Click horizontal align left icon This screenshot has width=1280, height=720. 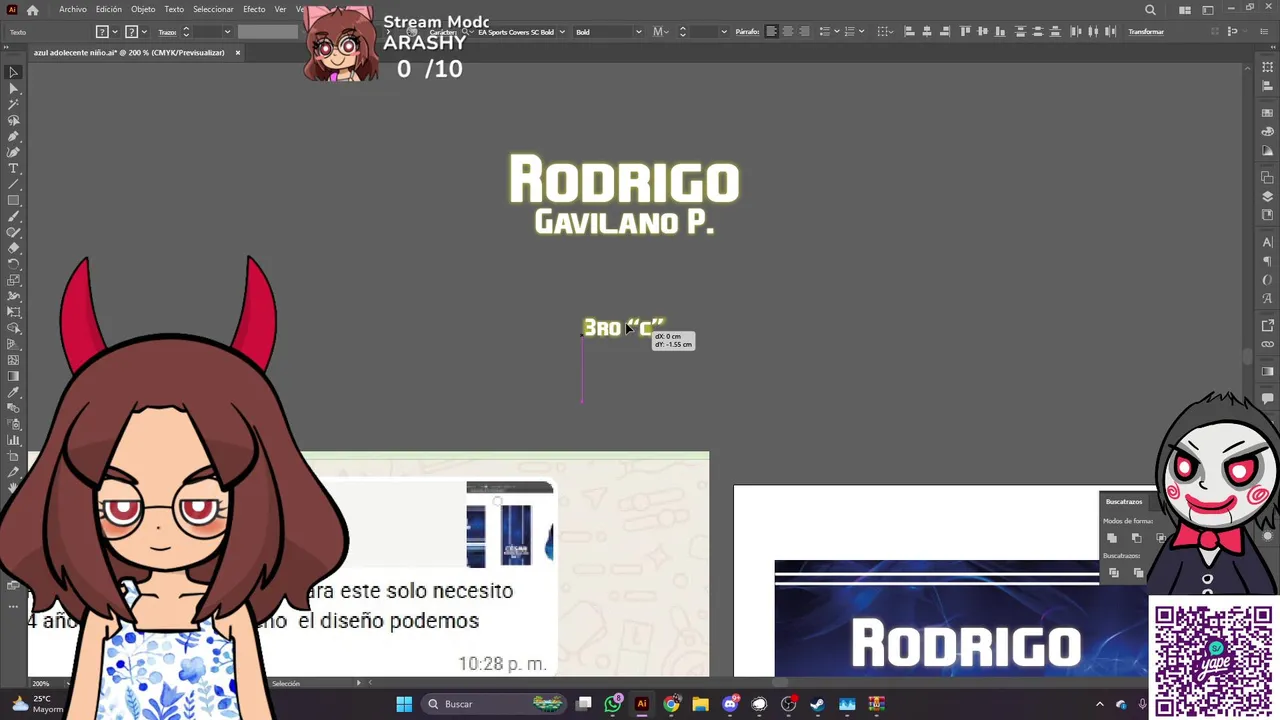(909, 32)
